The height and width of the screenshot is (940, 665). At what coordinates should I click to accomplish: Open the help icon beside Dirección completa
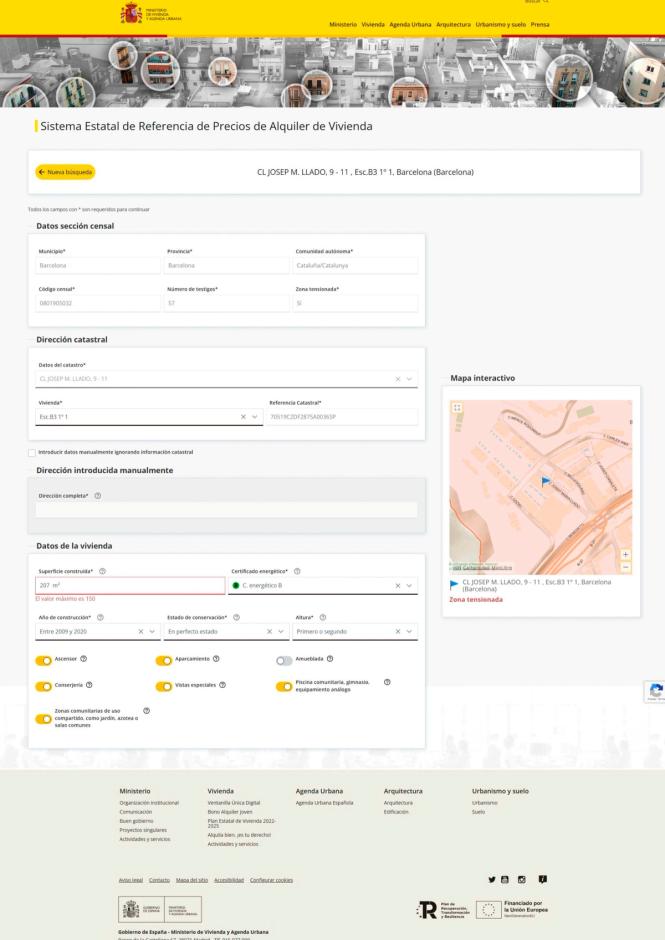[98, 496]
